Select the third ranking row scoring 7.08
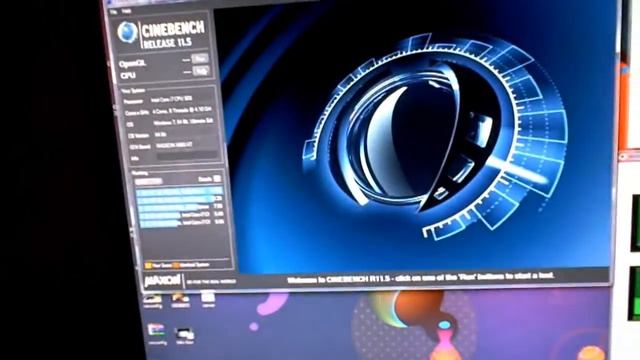This screenshot has height=360, width=640. pyautogui.click(x=181, y=207)
